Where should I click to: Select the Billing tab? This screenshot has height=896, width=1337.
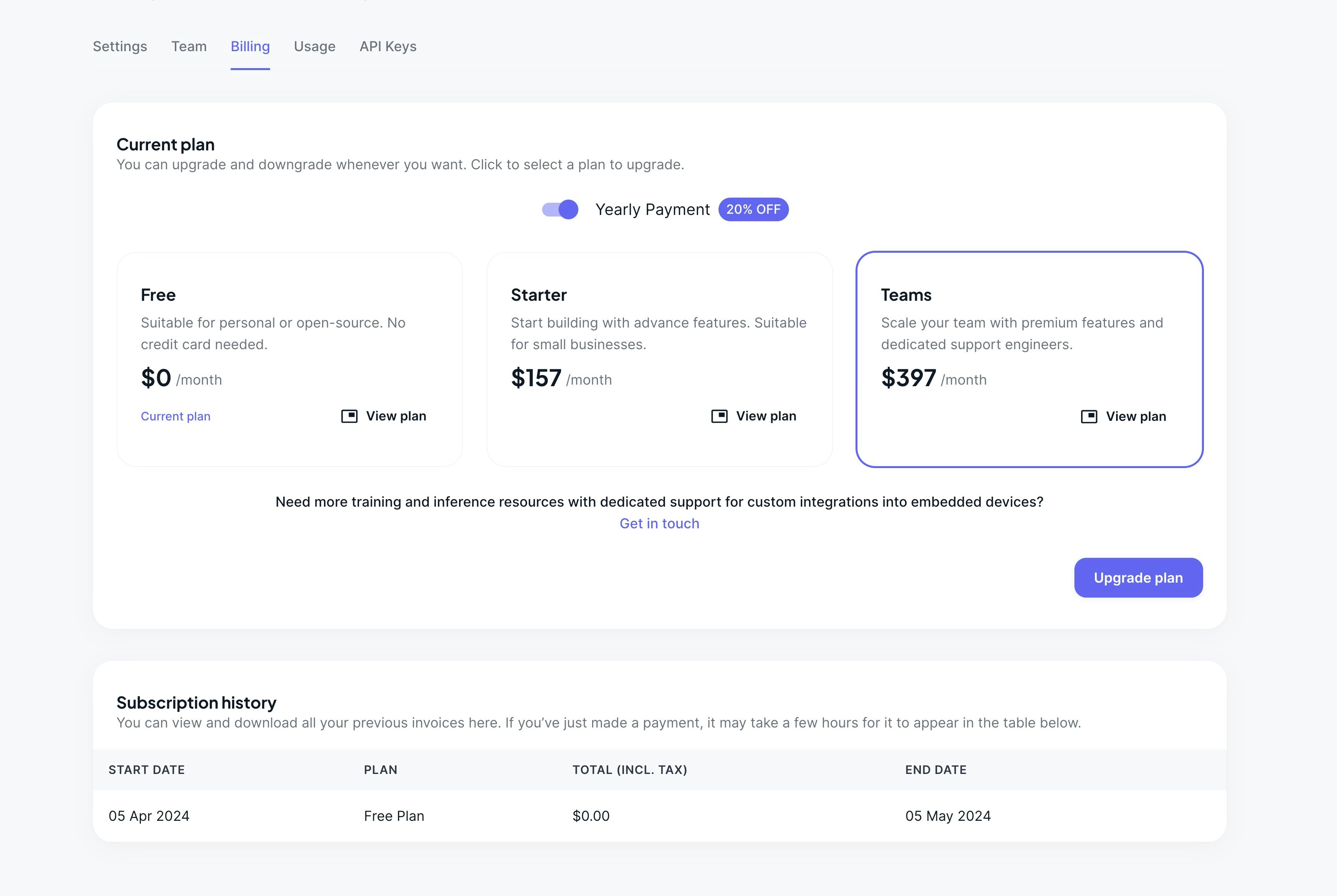coord(250,46)
